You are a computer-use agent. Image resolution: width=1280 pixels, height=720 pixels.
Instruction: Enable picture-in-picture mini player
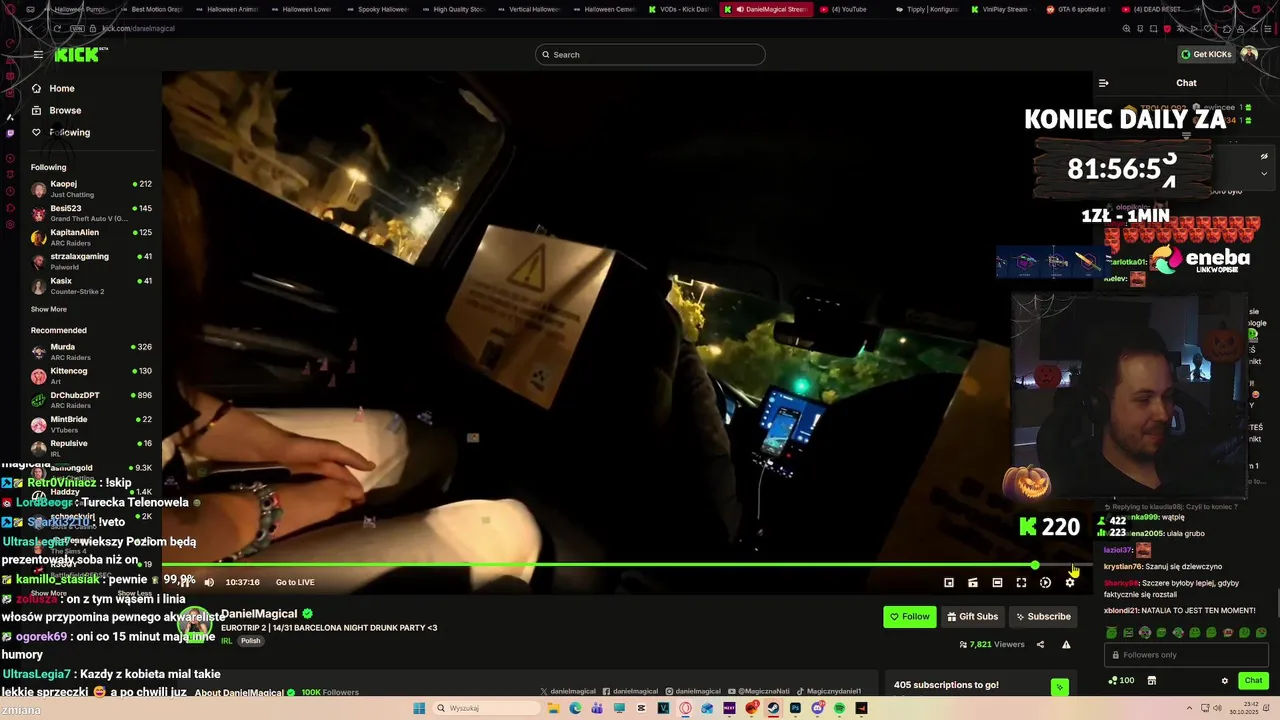pyautogui.click(x=949, y=582)
